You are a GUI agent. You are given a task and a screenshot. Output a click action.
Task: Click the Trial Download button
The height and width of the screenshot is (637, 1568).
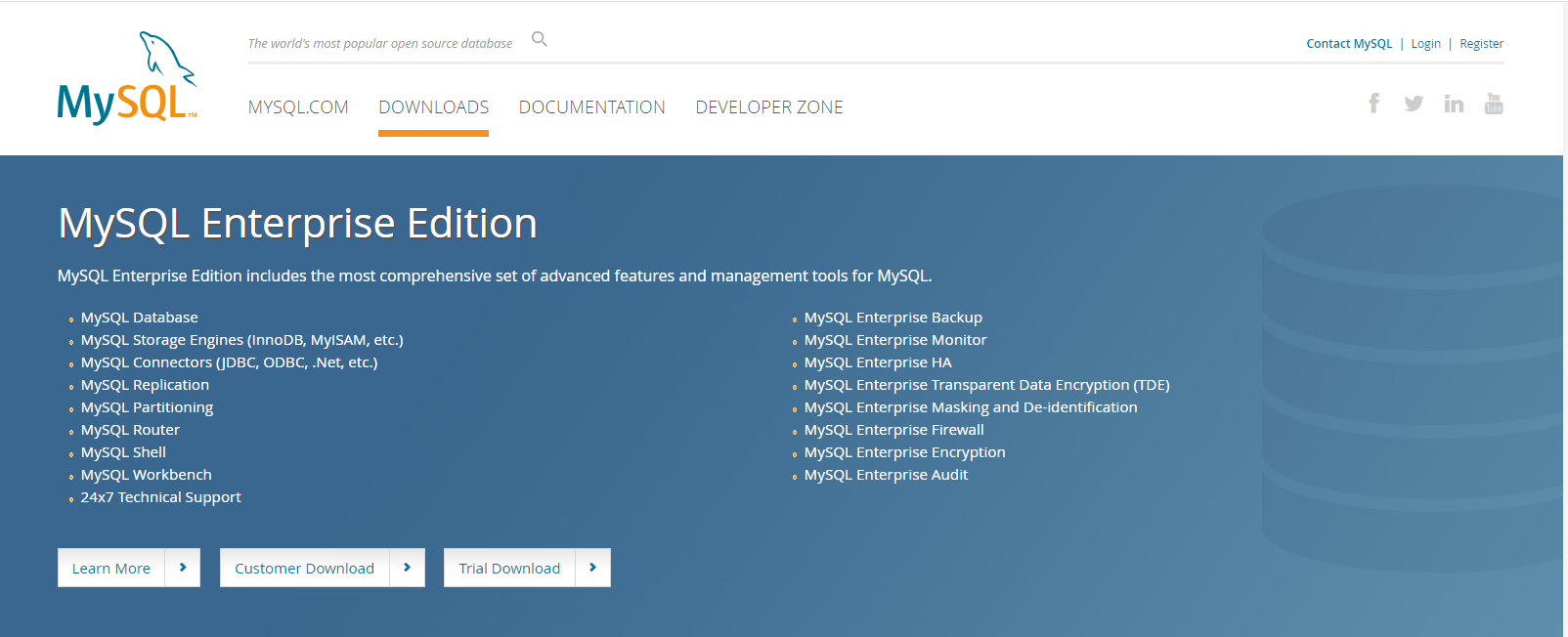pyautogui.click(x=528, y=568)
